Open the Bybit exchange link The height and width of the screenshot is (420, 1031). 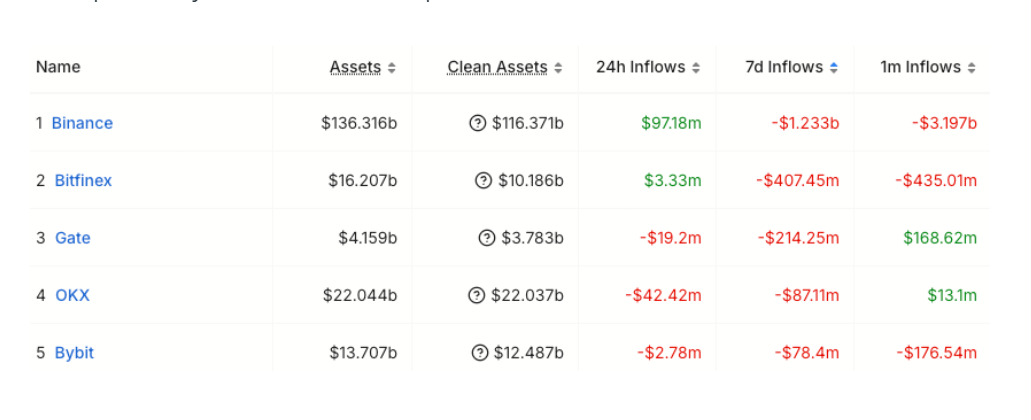74,353
